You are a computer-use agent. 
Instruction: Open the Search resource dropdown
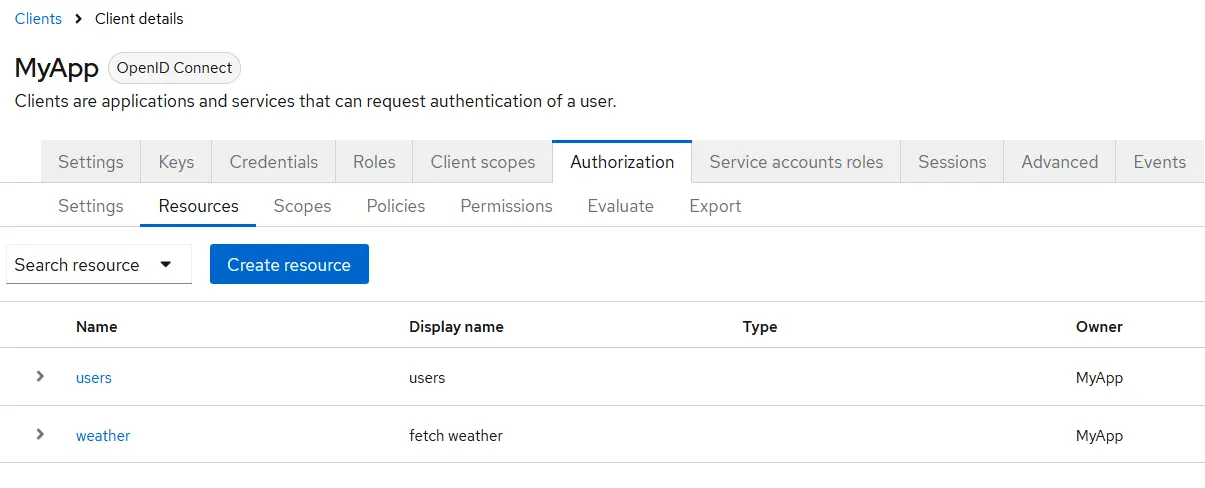(98, 265)
